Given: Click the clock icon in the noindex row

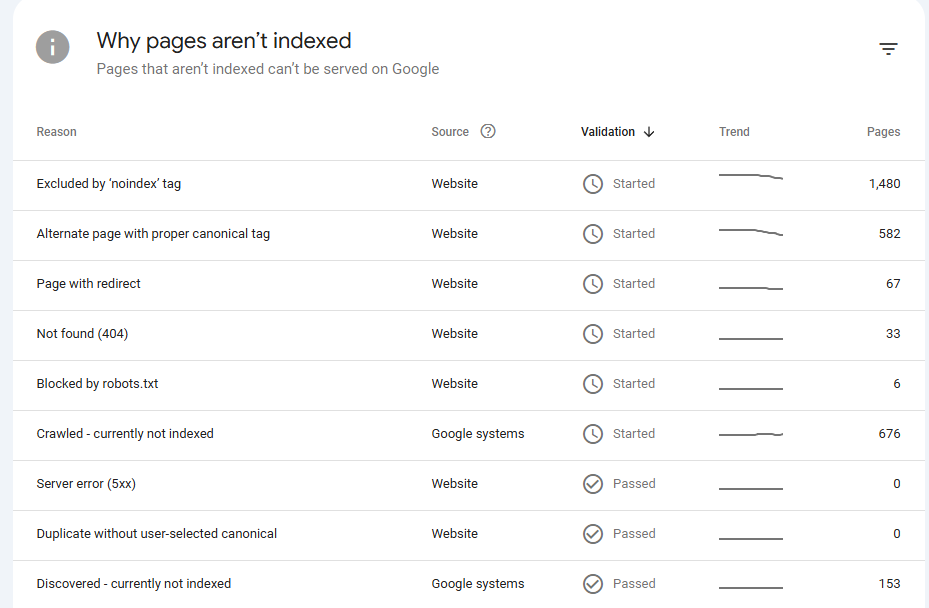Looking at the screenshot, I should 593,184.
